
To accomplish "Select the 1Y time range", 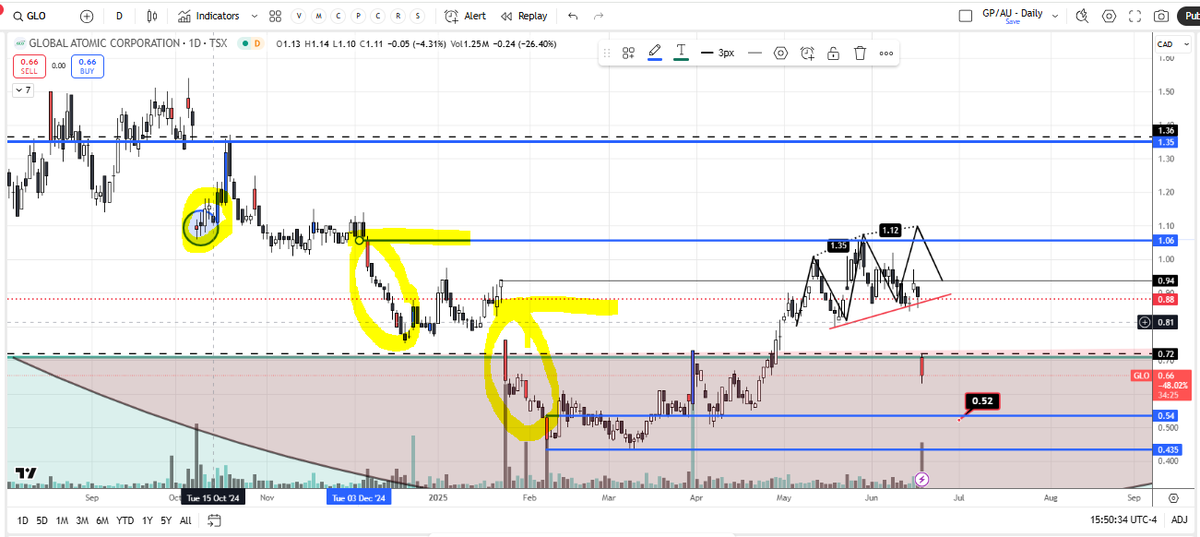I will coord(147,520).
